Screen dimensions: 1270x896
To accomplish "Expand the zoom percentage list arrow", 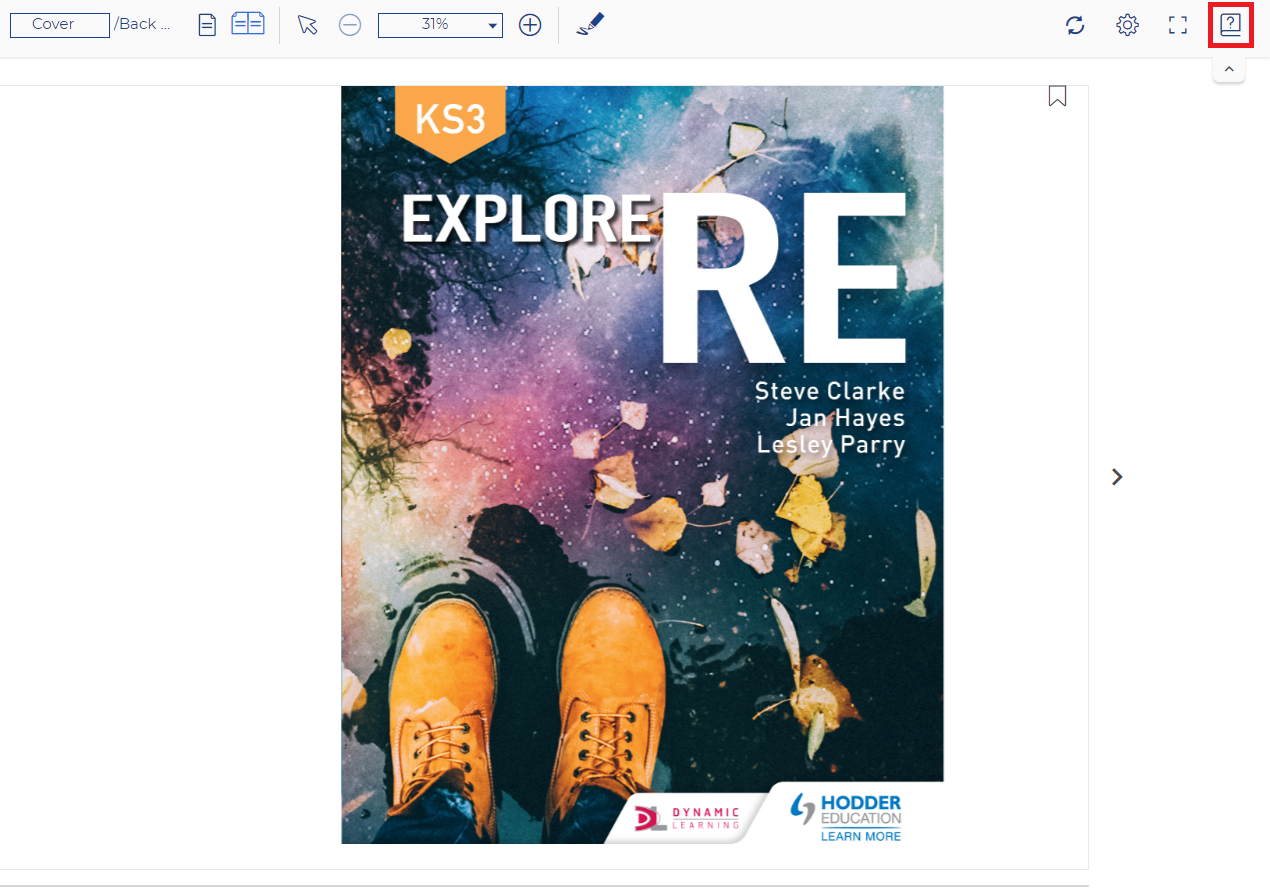I will click(x=491, y=25).
